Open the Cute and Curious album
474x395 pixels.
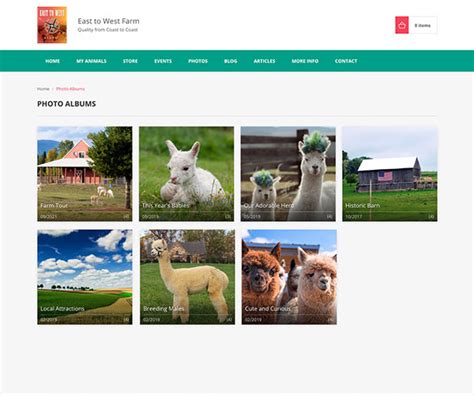289,277
